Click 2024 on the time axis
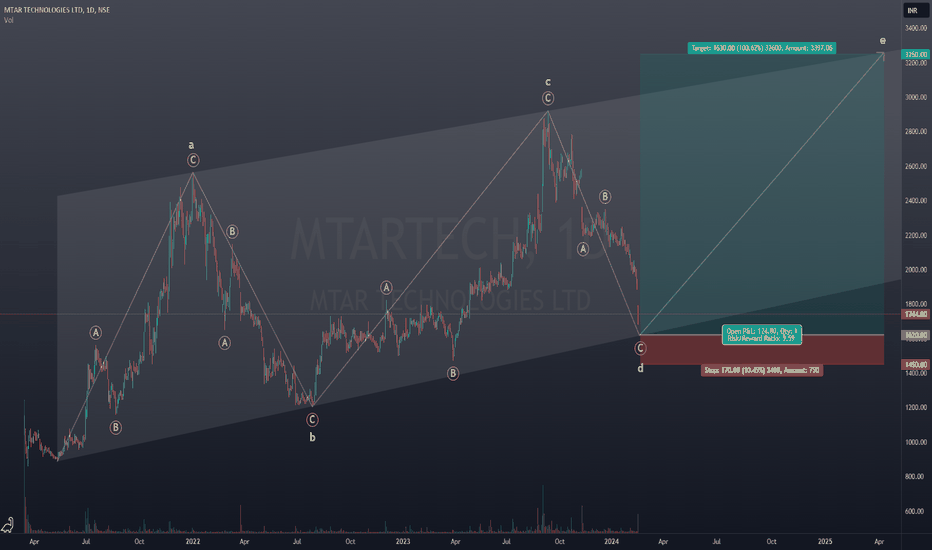Image resolution: width=932 pixels, height=550 pixels. [x=612, y=542]
